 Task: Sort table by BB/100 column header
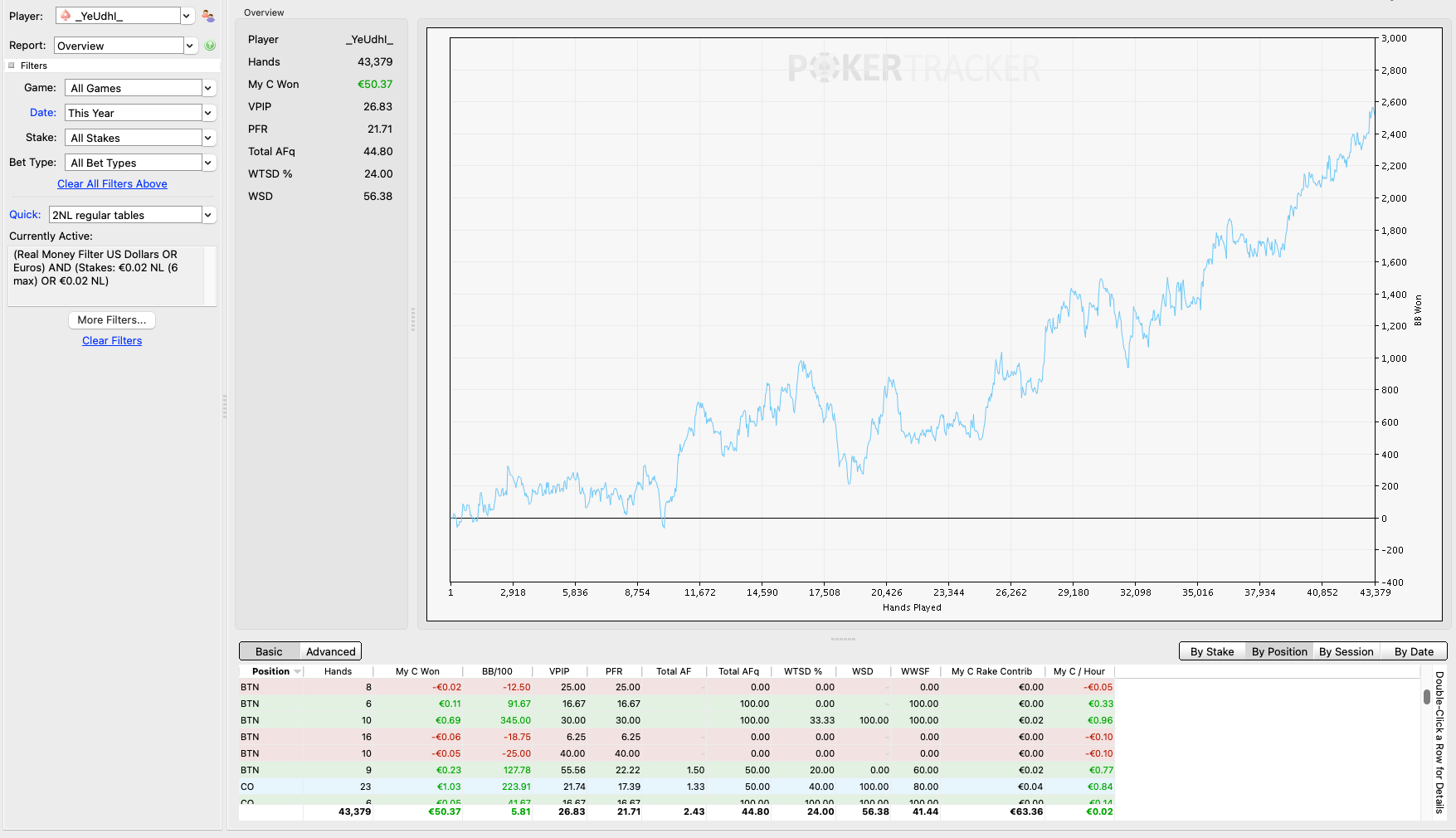497,671
